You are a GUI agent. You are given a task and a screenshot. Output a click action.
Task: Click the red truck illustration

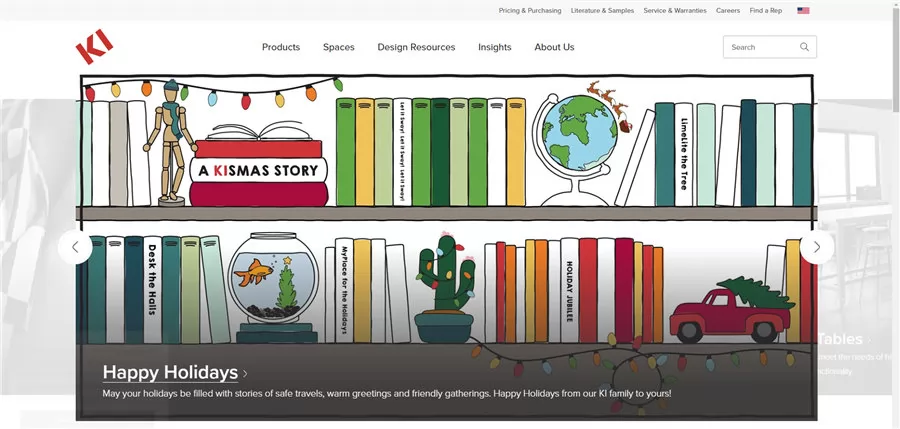(x=732, y=310)
